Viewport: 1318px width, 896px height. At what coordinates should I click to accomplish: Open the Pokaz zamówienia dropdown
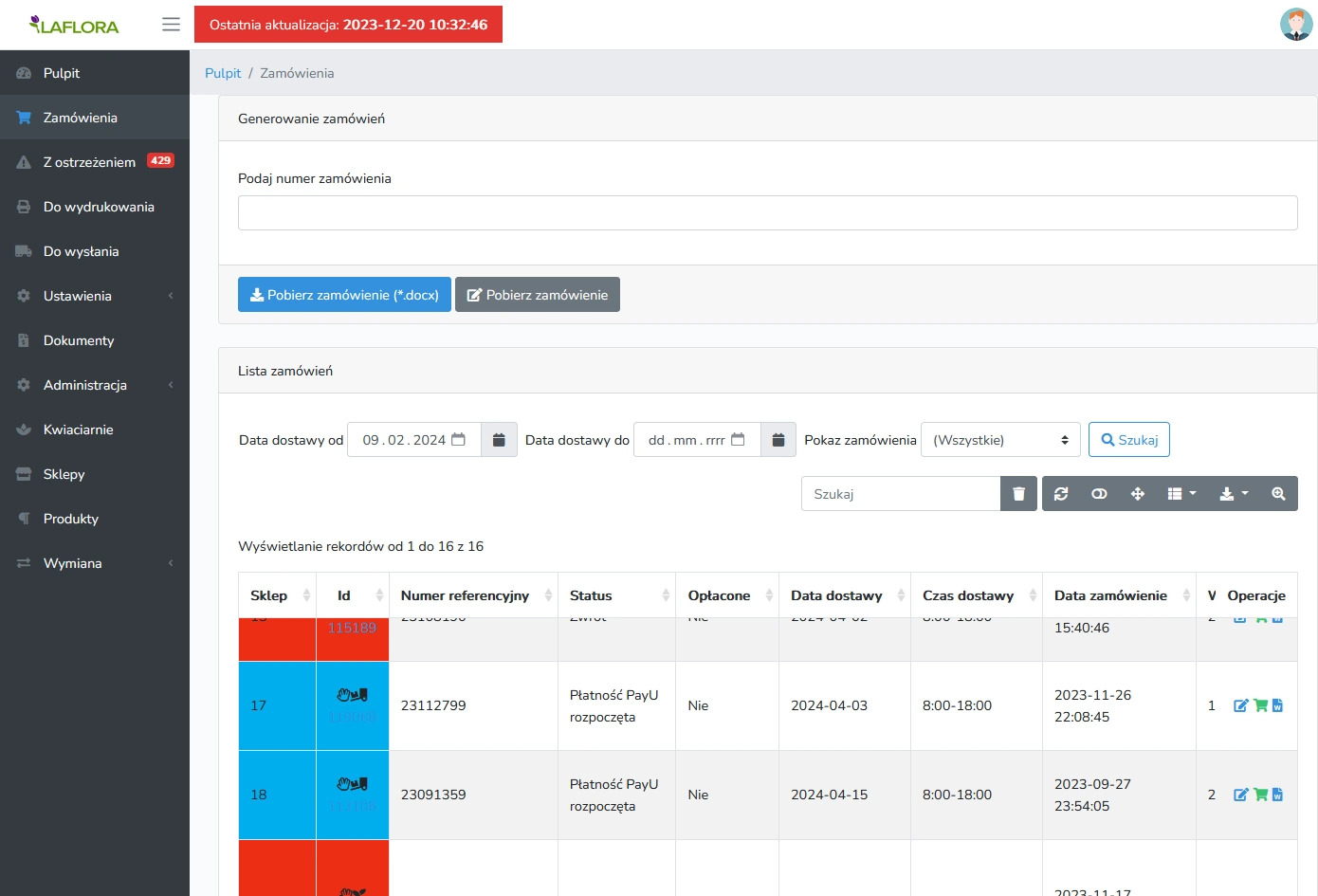point(1000,440)
